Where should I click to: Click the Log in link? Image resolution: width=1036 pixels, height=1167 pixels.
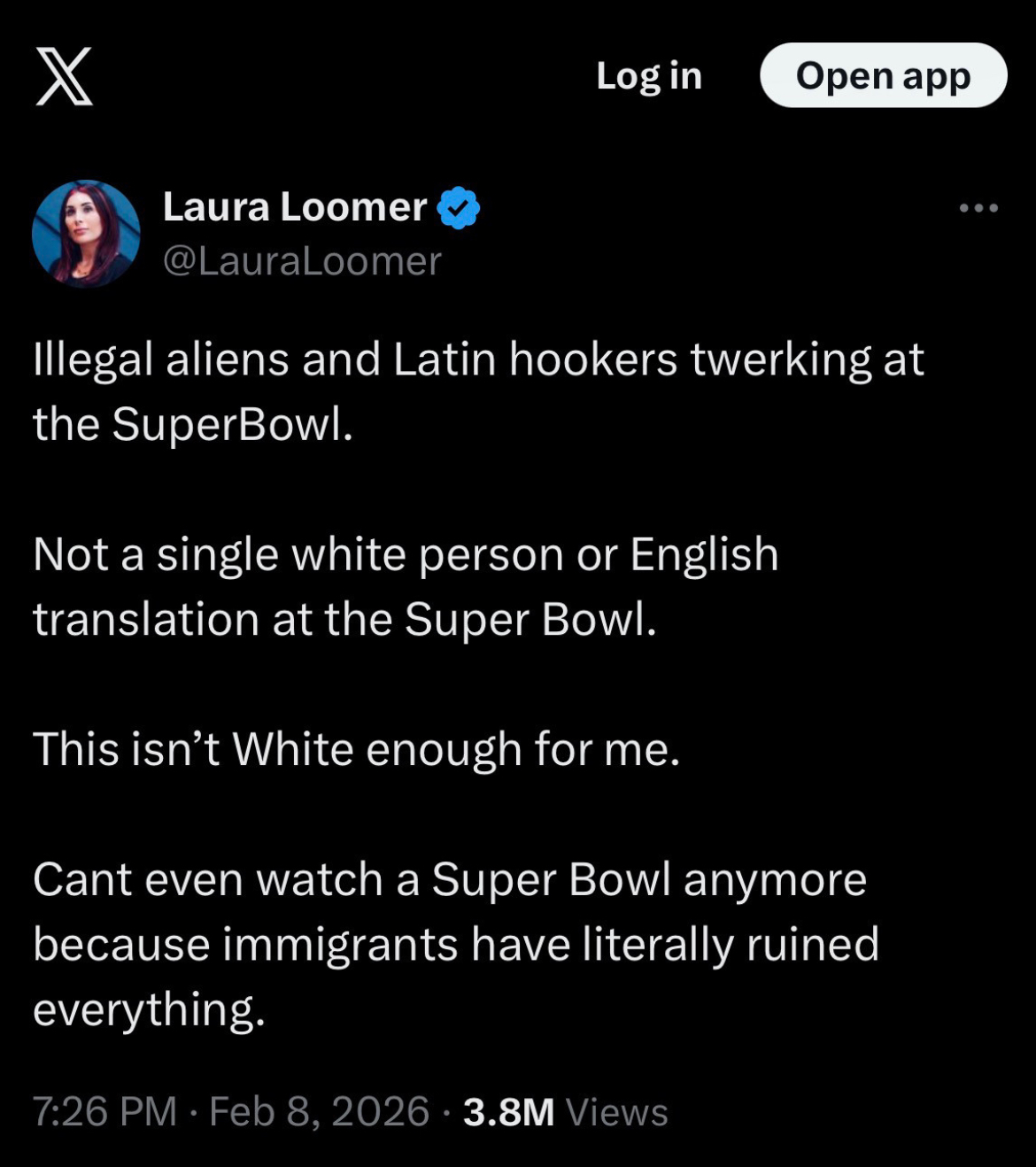649,76
